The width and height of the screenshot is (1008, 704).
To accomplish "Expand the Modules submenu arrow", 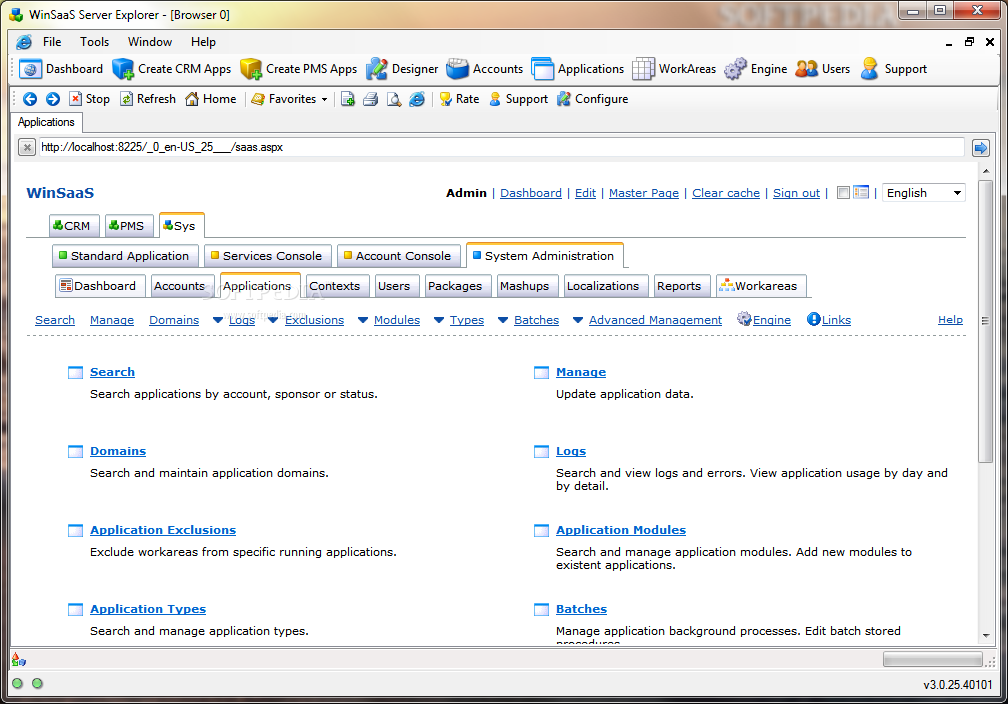I will pos(363,320).
